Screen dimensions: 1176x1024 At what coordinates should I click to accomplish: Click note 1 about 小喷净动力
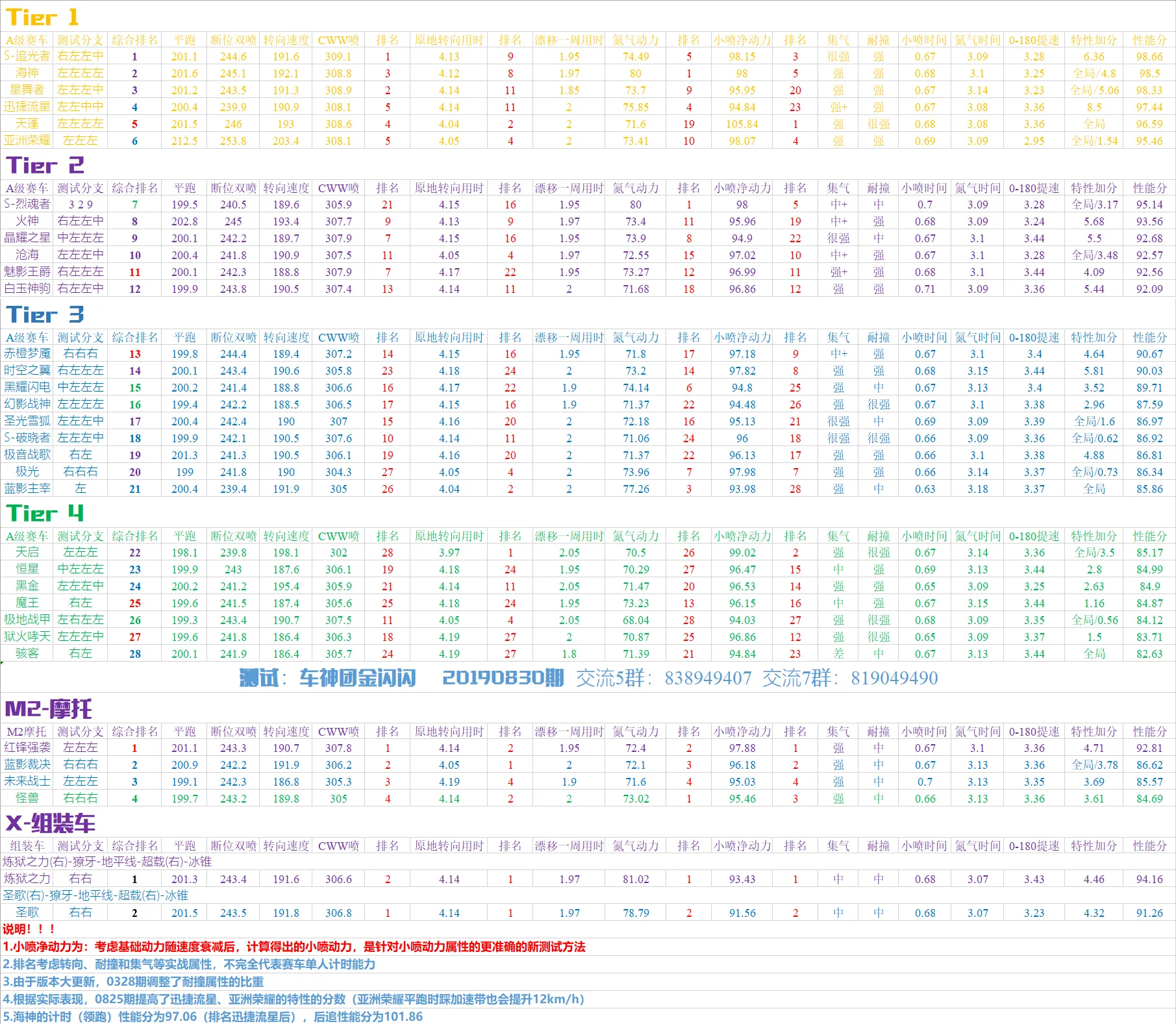click(294, 947)
